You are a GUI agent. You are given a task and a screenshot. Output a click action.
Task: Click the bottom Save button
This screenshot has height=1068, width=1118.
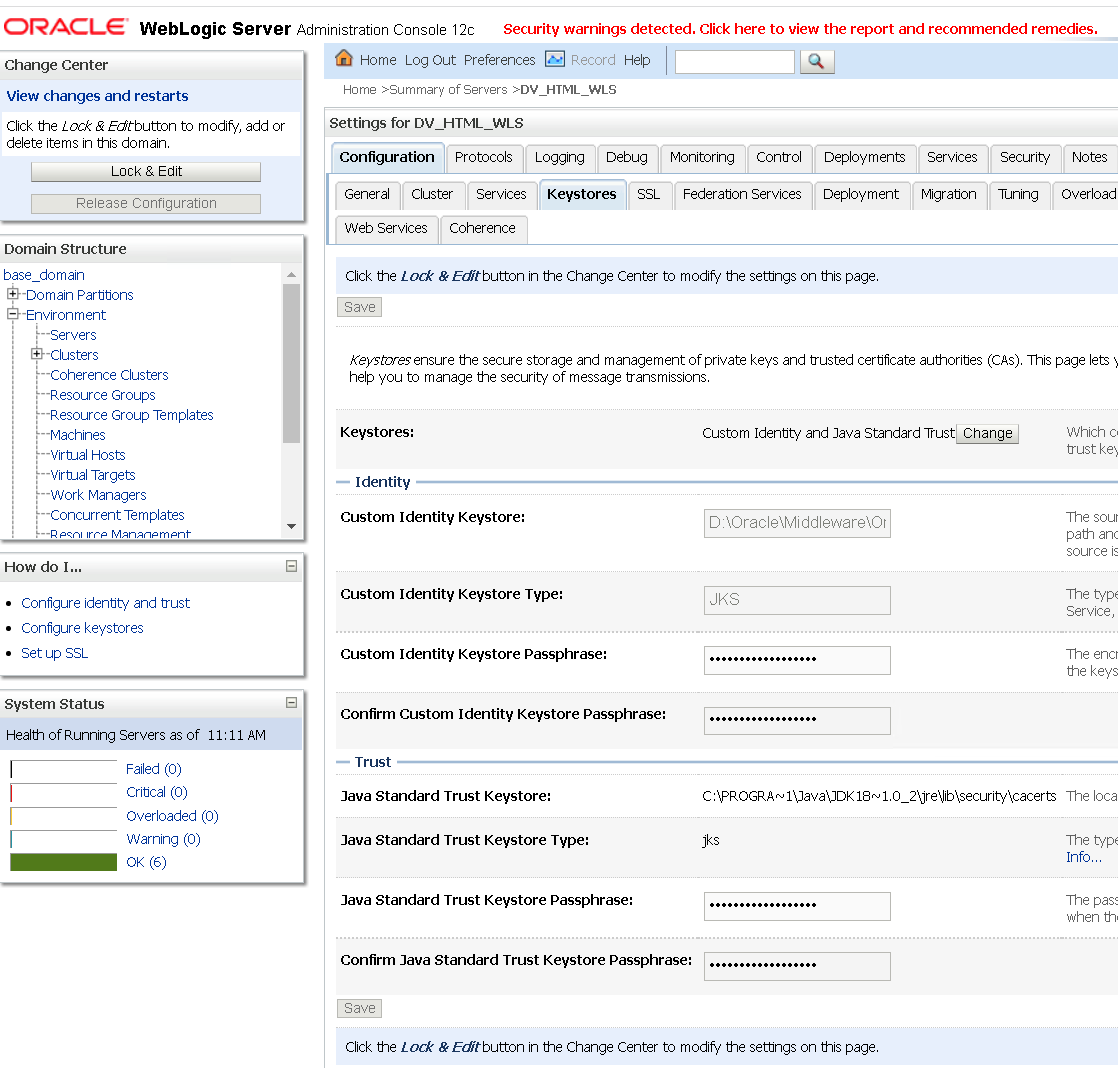point(359,1008)
